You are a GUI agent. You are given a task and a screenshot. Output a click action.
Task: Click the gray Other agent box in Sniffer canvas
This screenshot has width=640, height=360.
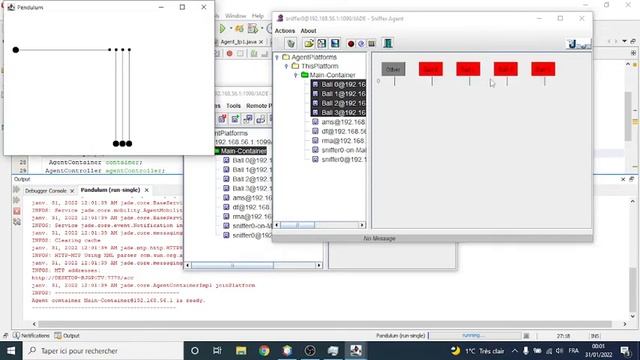pyautogui.click(x=393, y=69)
